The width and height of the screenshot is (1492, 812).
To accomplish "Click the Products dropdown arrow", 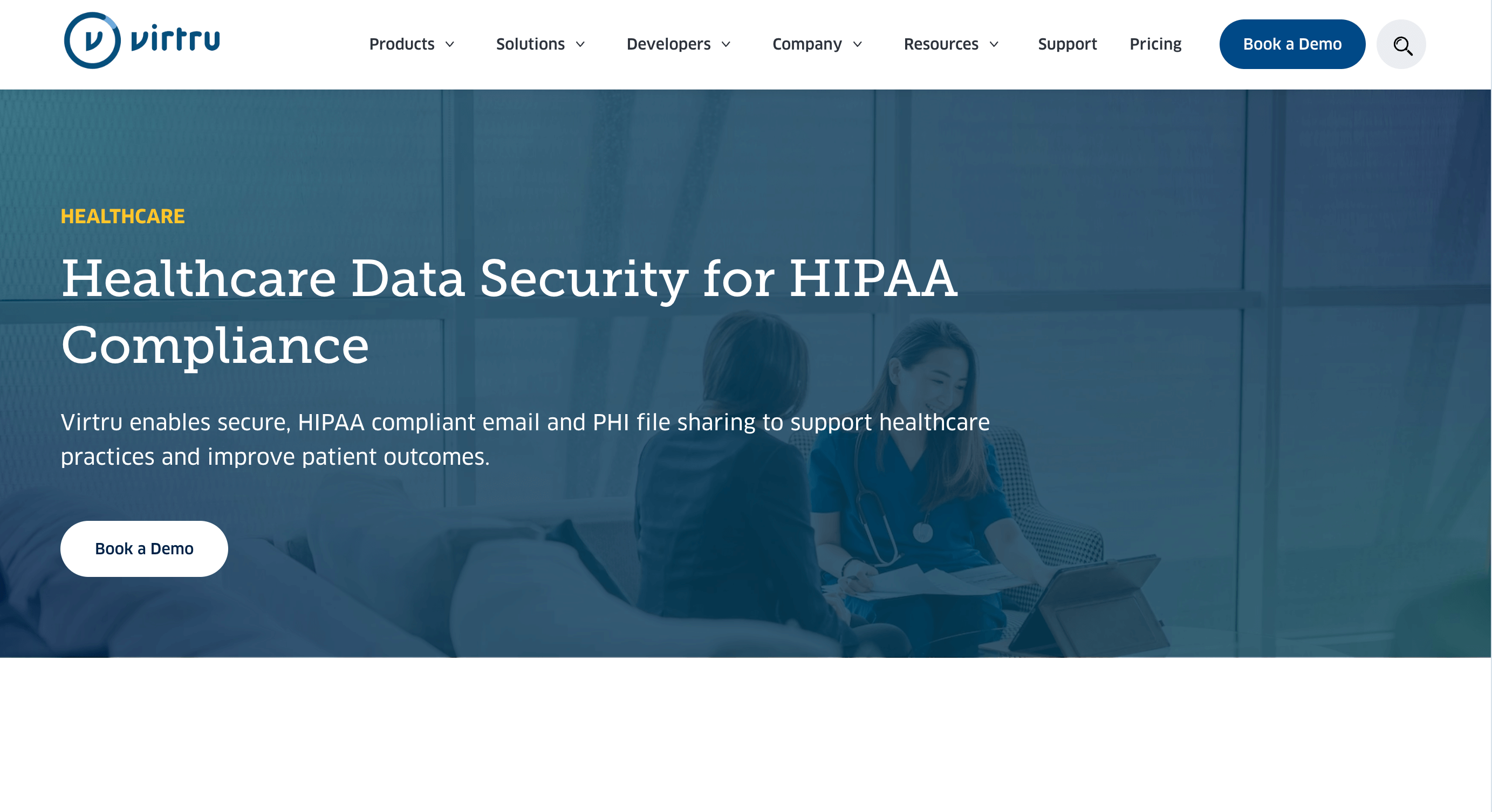I will click(451, 44).
